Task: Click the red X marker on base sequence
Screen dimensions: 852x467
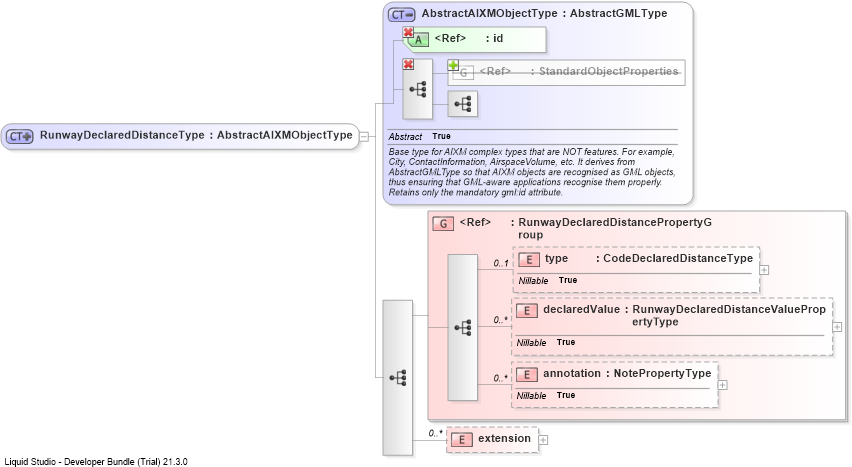Action: click(408, 64)
